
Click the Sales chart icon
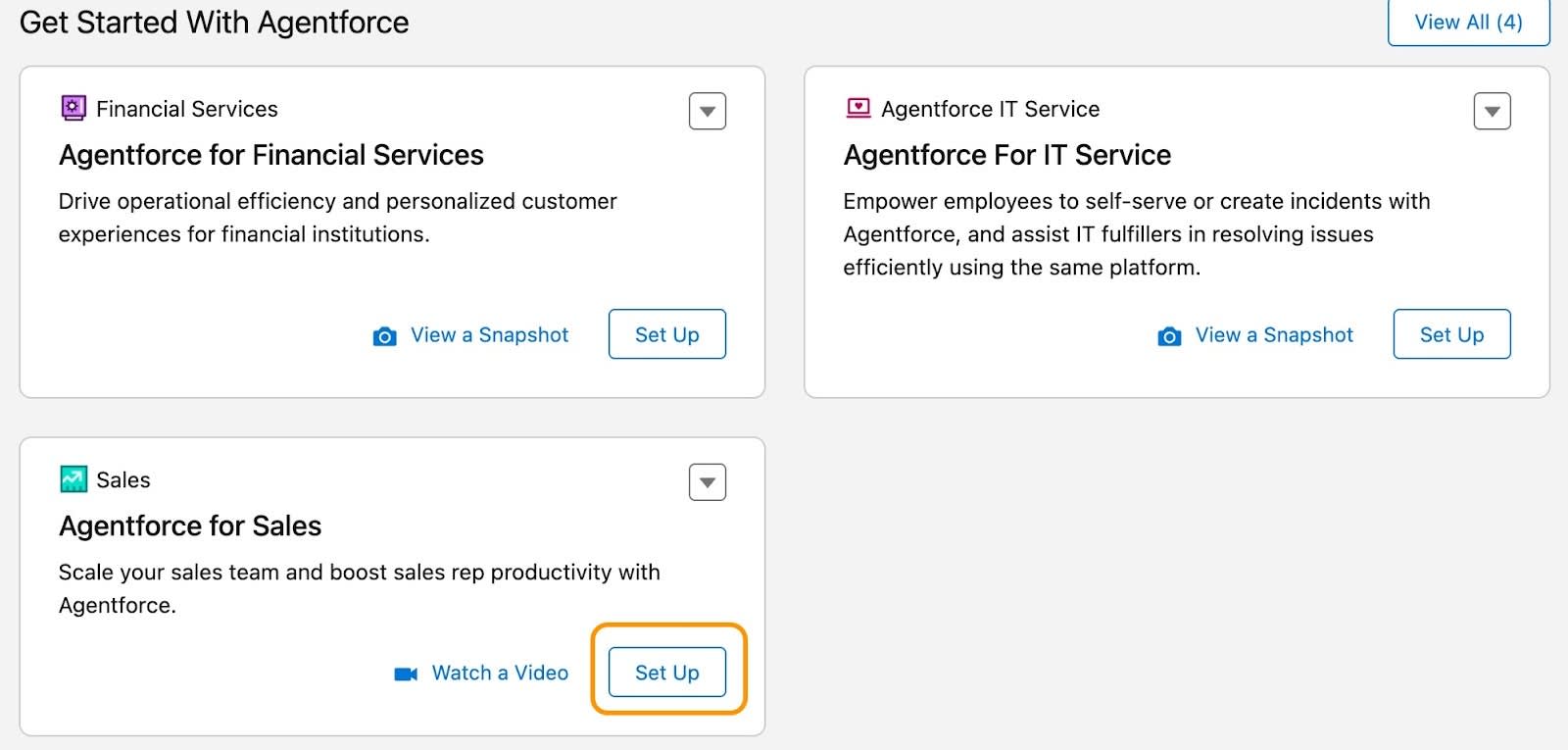(73, 479)
